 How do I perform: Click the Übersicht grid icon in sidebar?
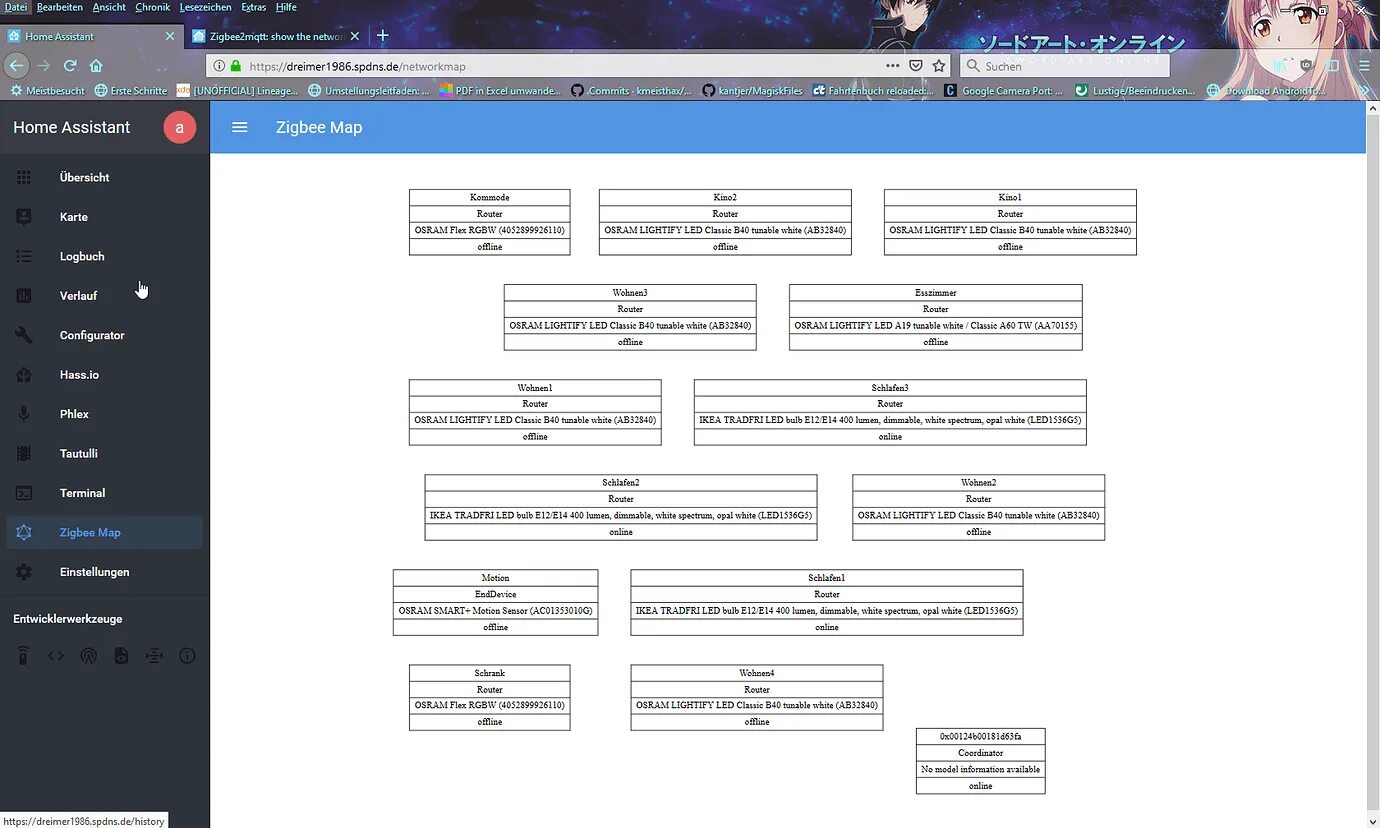[24, 177]
